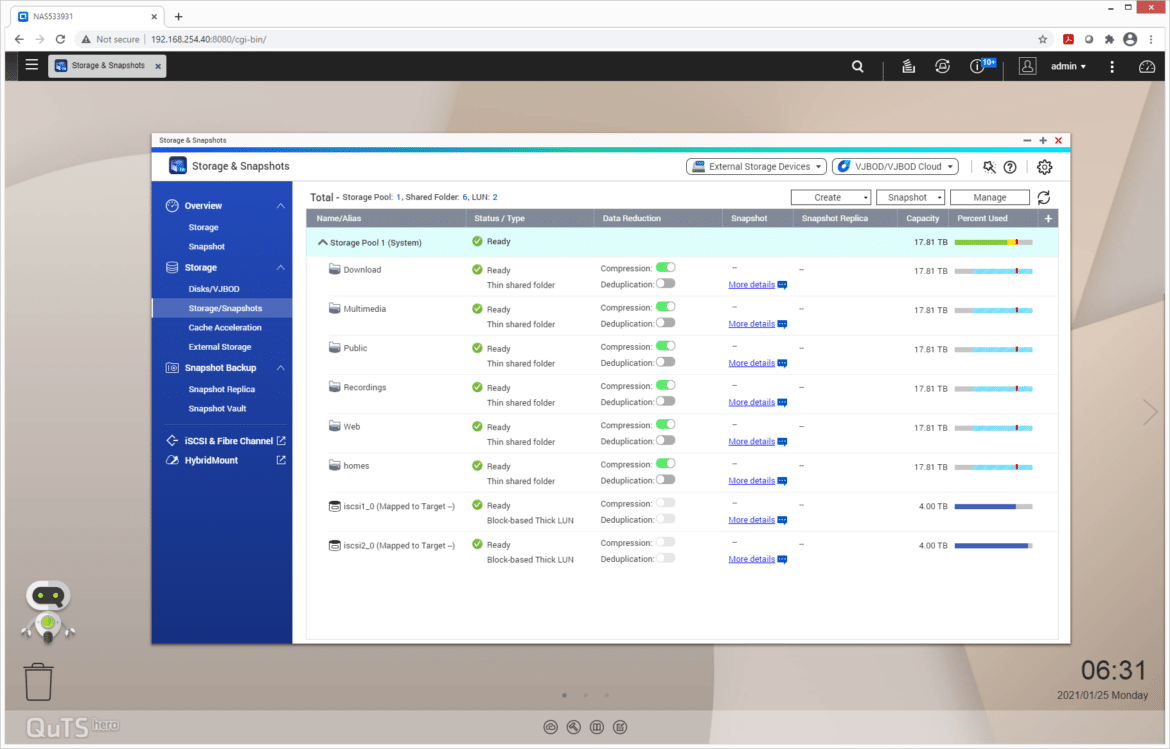
Task: Open the Create dropdown button
Action: (830, 198)
